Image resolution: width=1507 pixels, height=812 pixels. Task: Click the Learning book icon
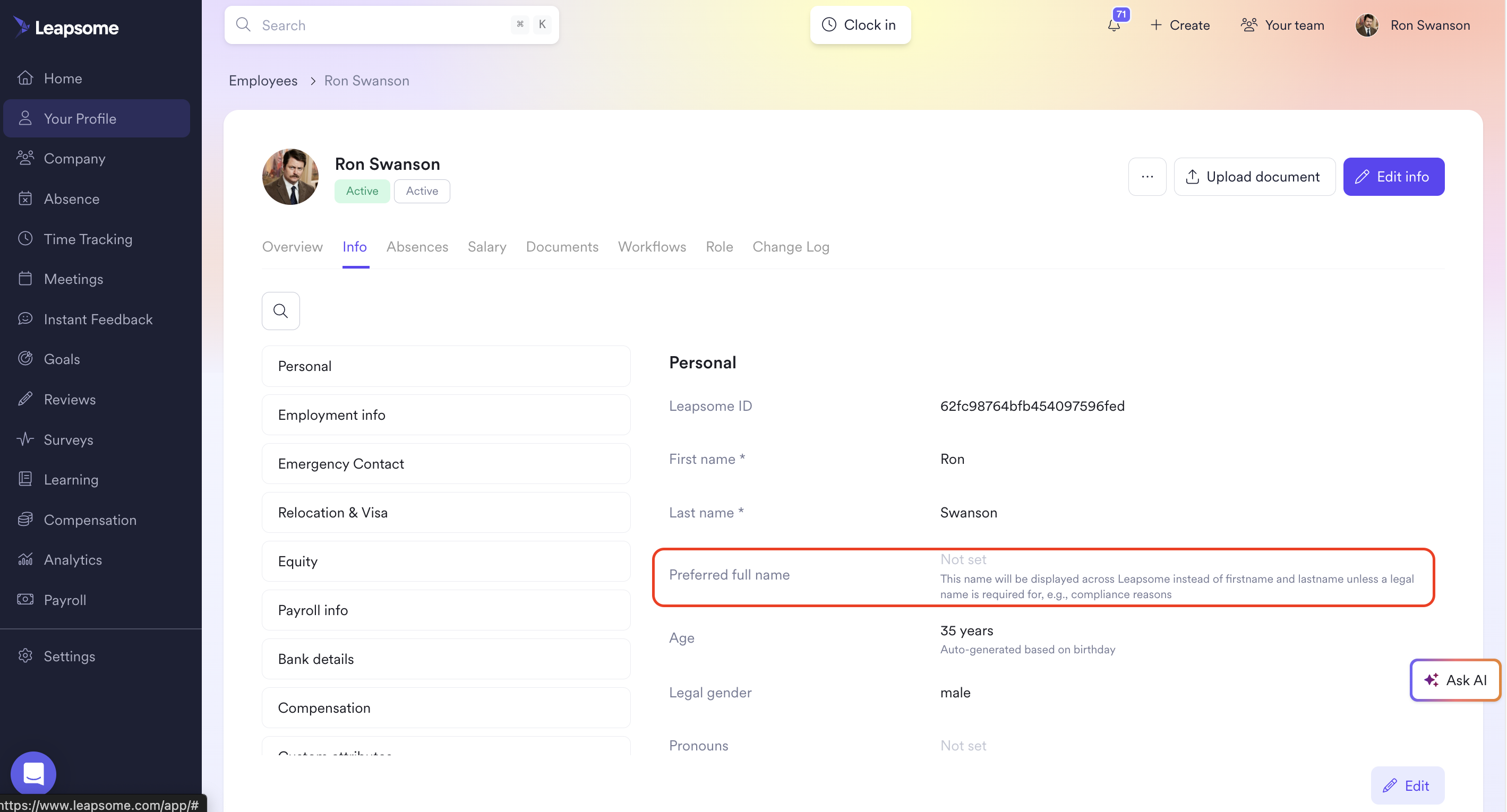25,479
